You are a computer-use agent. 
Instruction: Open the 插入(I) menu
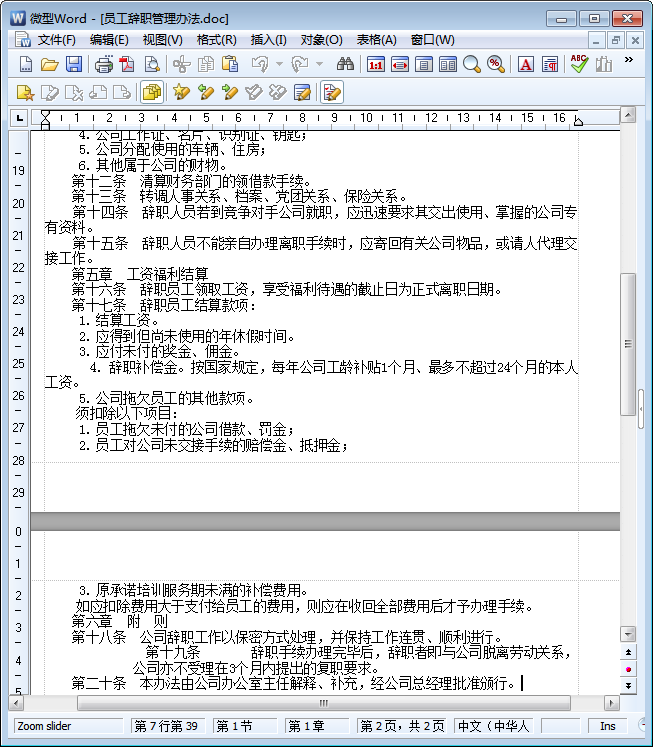click(269, 40)
